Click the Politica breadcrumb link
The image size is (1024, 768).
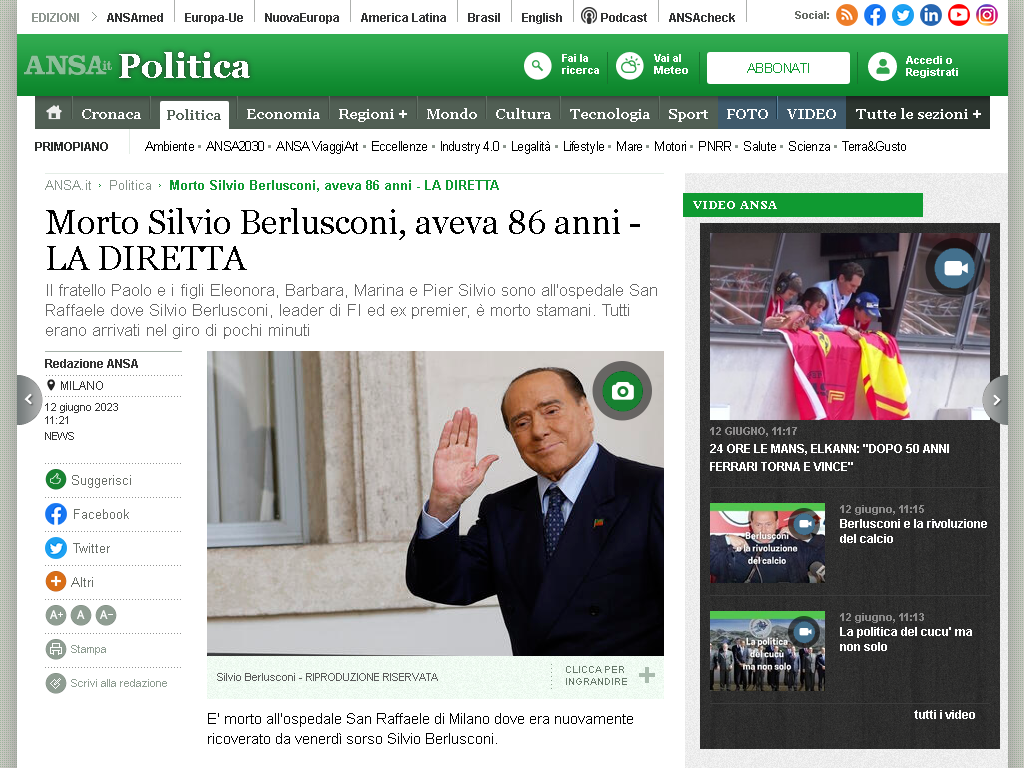tap(130, 185)
